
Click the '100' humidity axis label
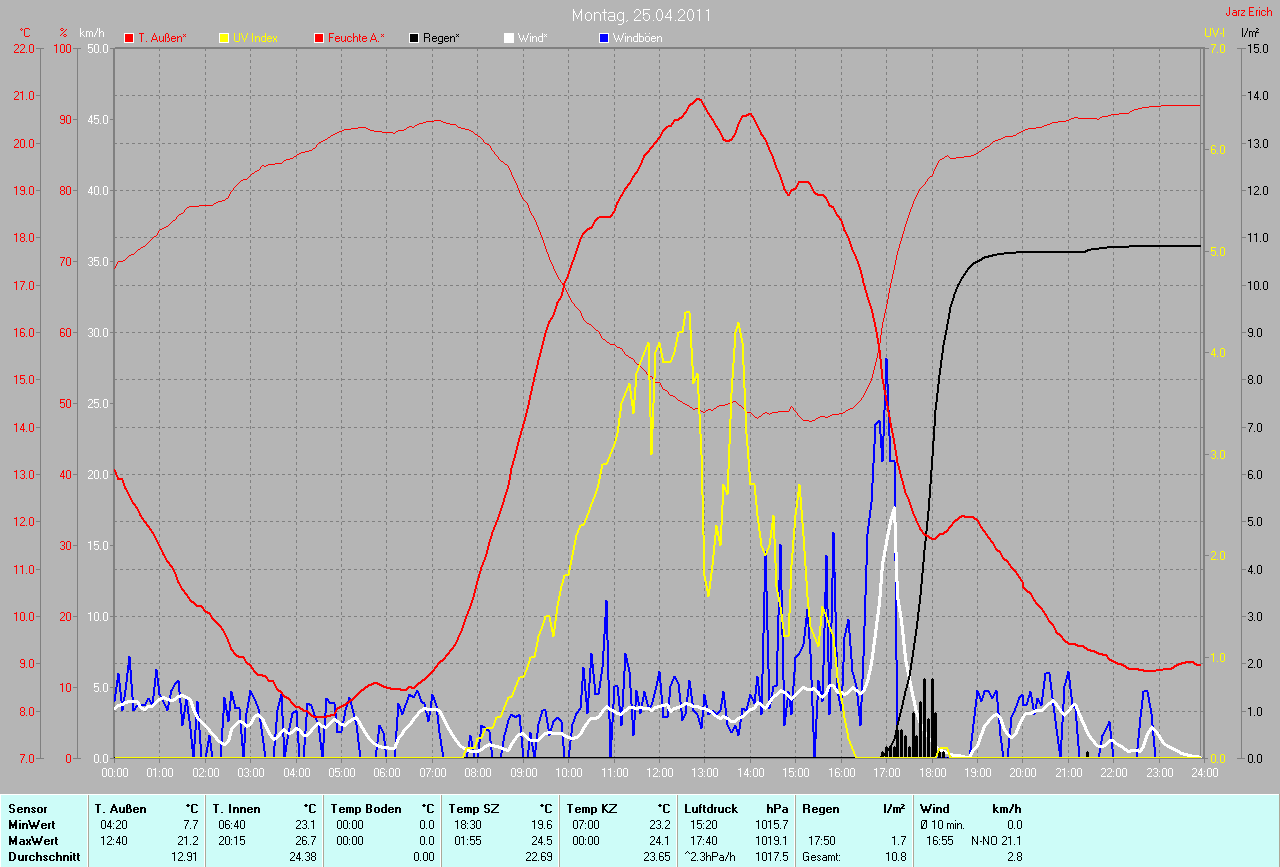(x=63, y=48)
